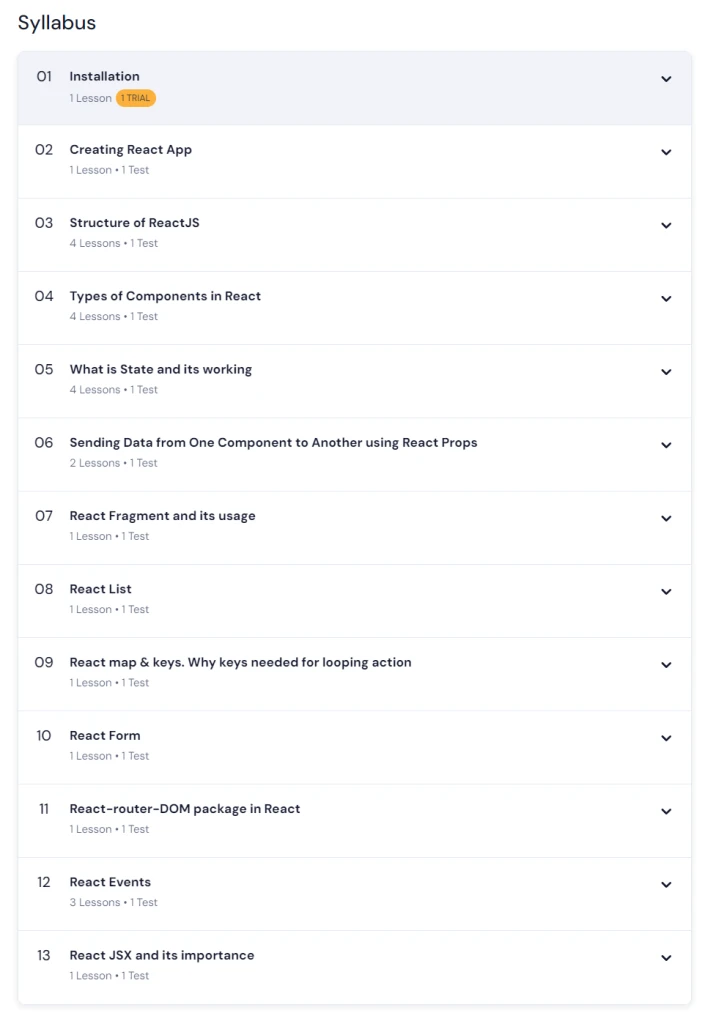Click the 1 TRIAL badge
This screenshot has width=705, height=1024.
[136, 98]
